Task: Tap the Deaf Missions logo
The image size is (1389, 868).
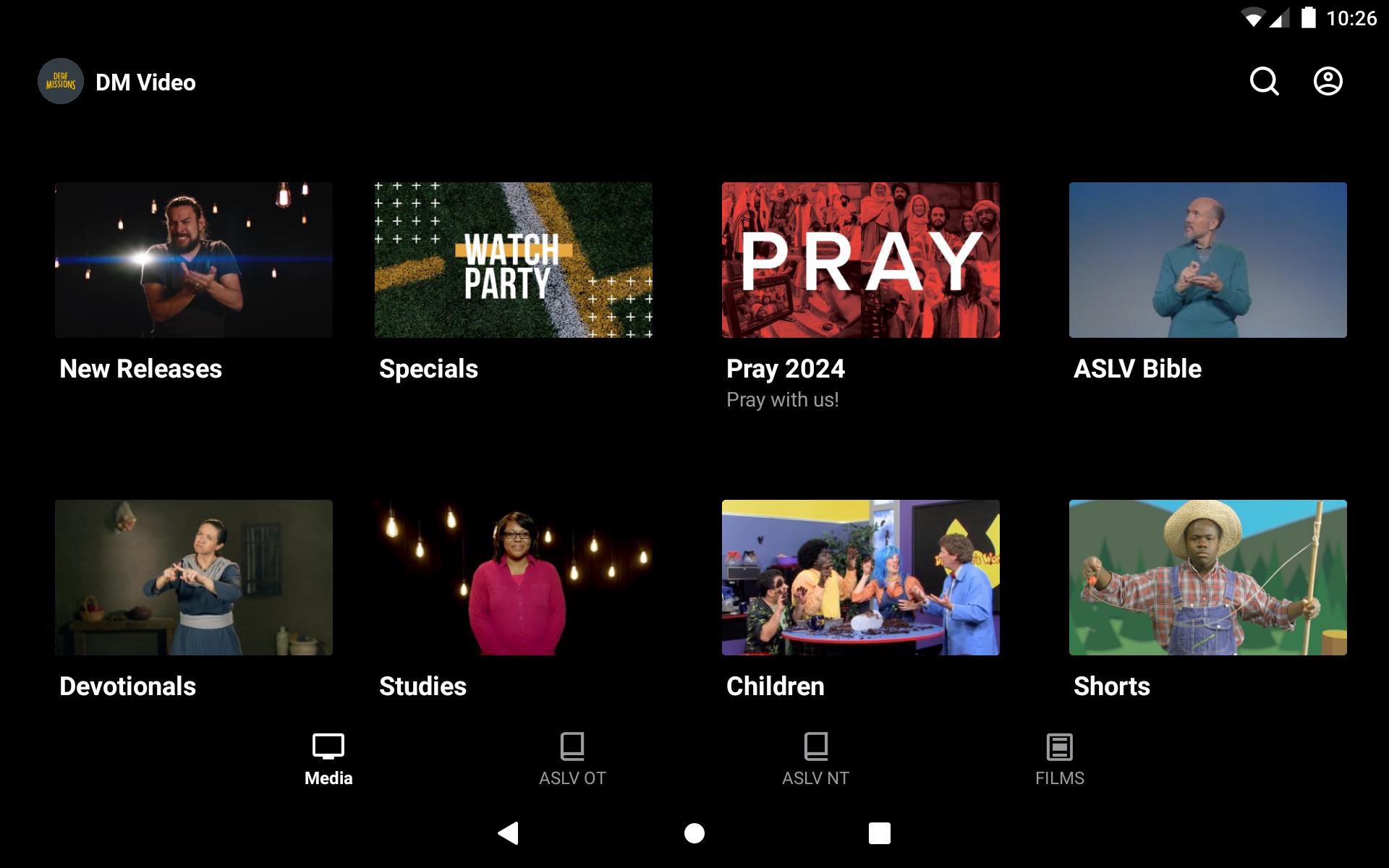Action: coord(61,82)
